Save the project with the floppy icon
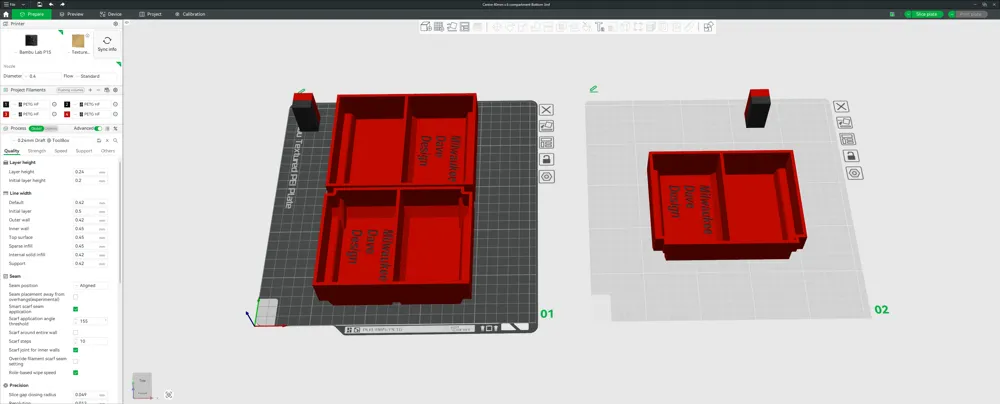Screen dimensions: 1000x404 point(40,4)
